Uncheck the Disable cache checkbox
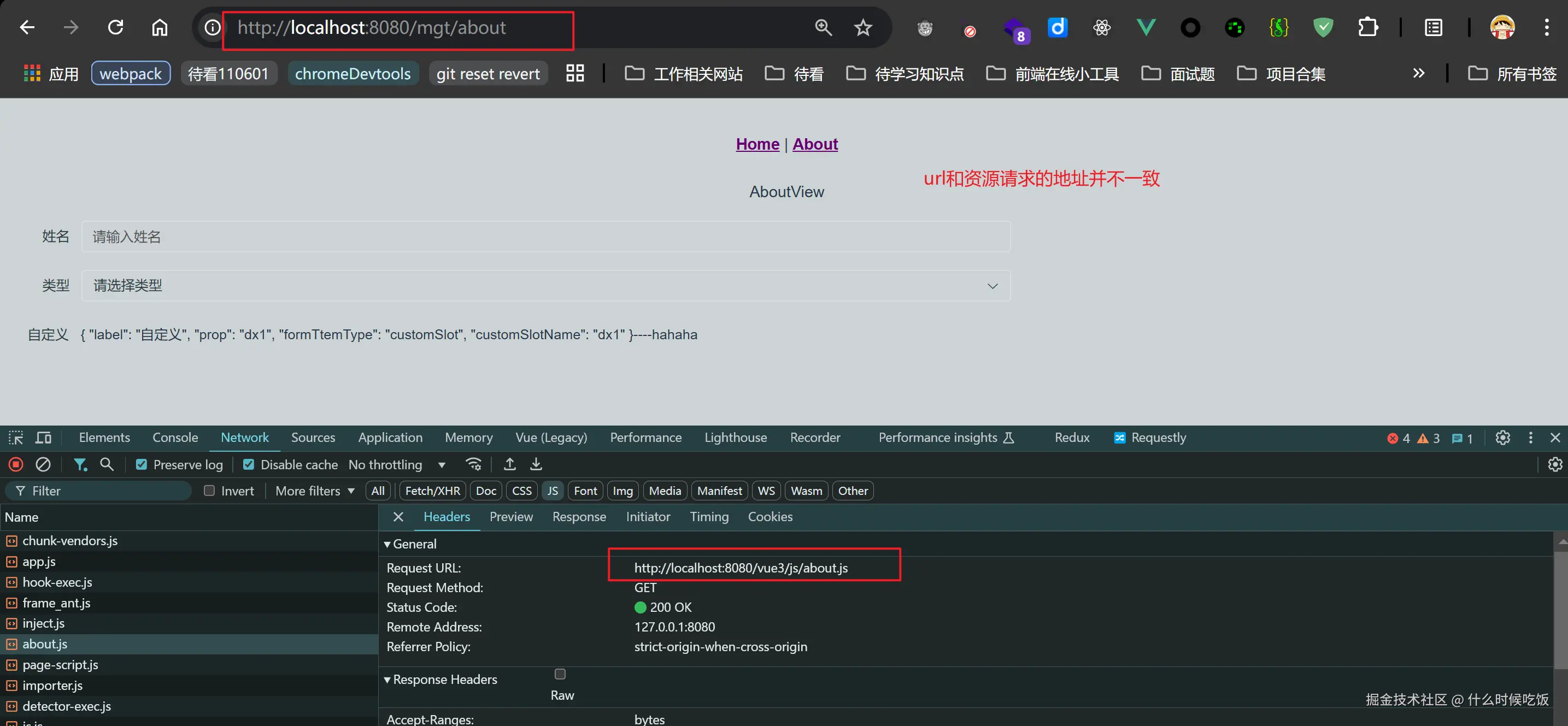The image size is (1568, 726). (x=248, y=464)
